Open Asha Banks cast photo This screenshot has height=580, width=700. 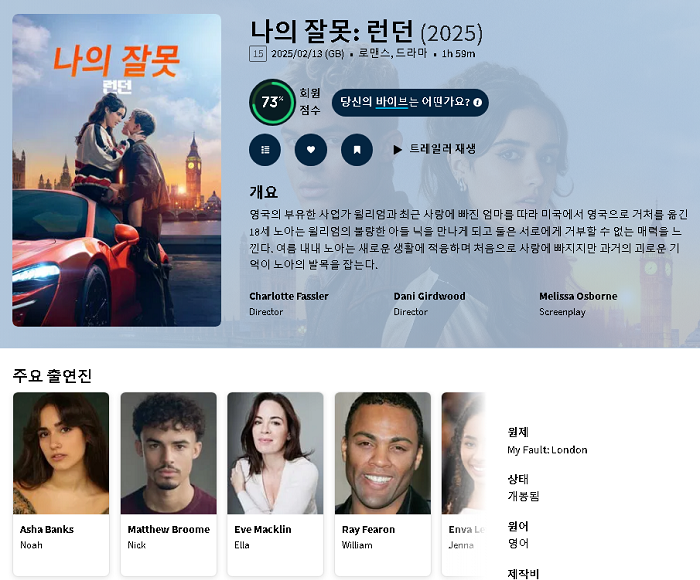(x=61, y=453)
